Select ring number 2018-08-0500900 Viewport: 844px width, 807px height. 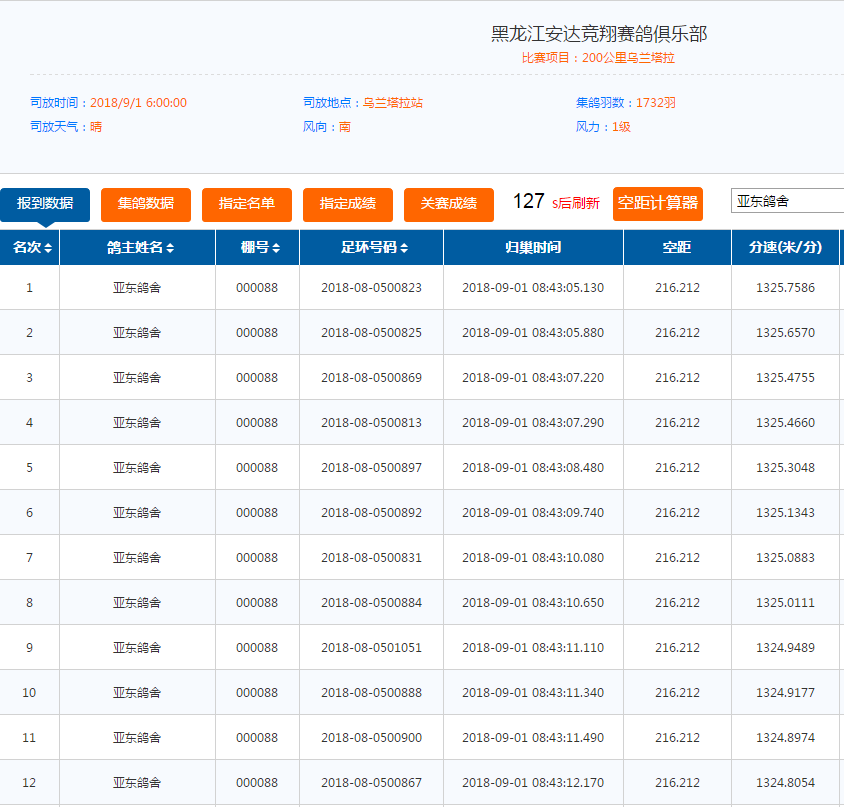coord(371,738)
